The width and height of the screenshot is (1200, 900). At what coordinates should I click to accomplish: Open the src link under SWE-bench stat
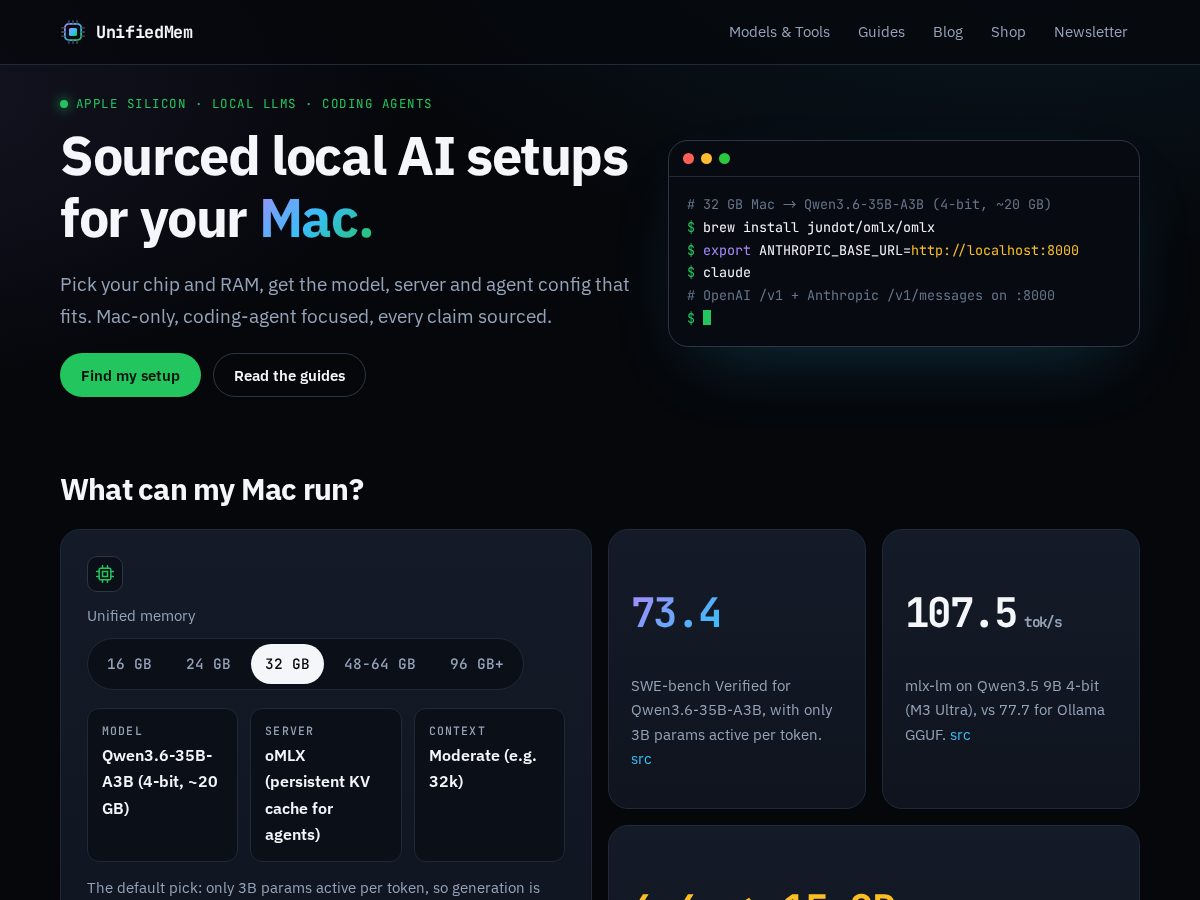pos(641,759)
